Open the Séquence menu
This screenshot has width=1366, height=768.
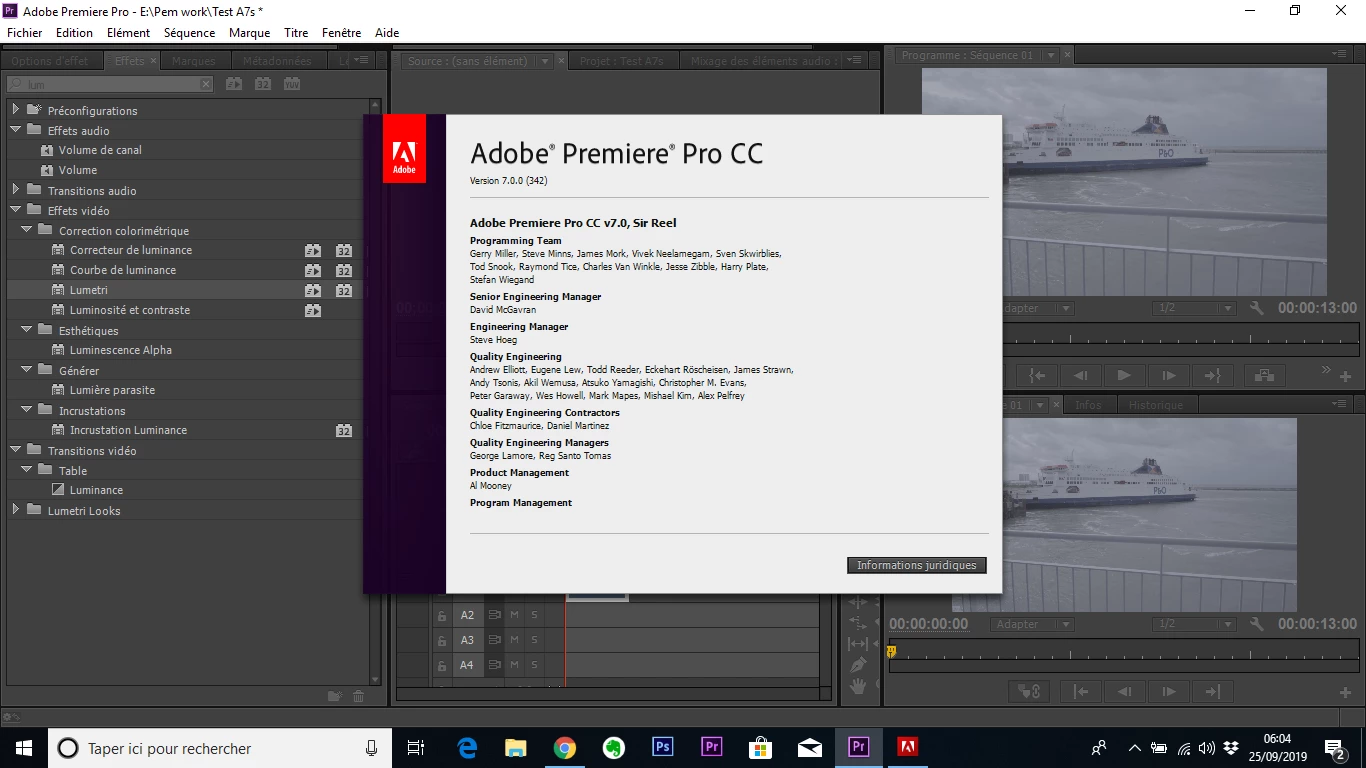pos(189,32)
